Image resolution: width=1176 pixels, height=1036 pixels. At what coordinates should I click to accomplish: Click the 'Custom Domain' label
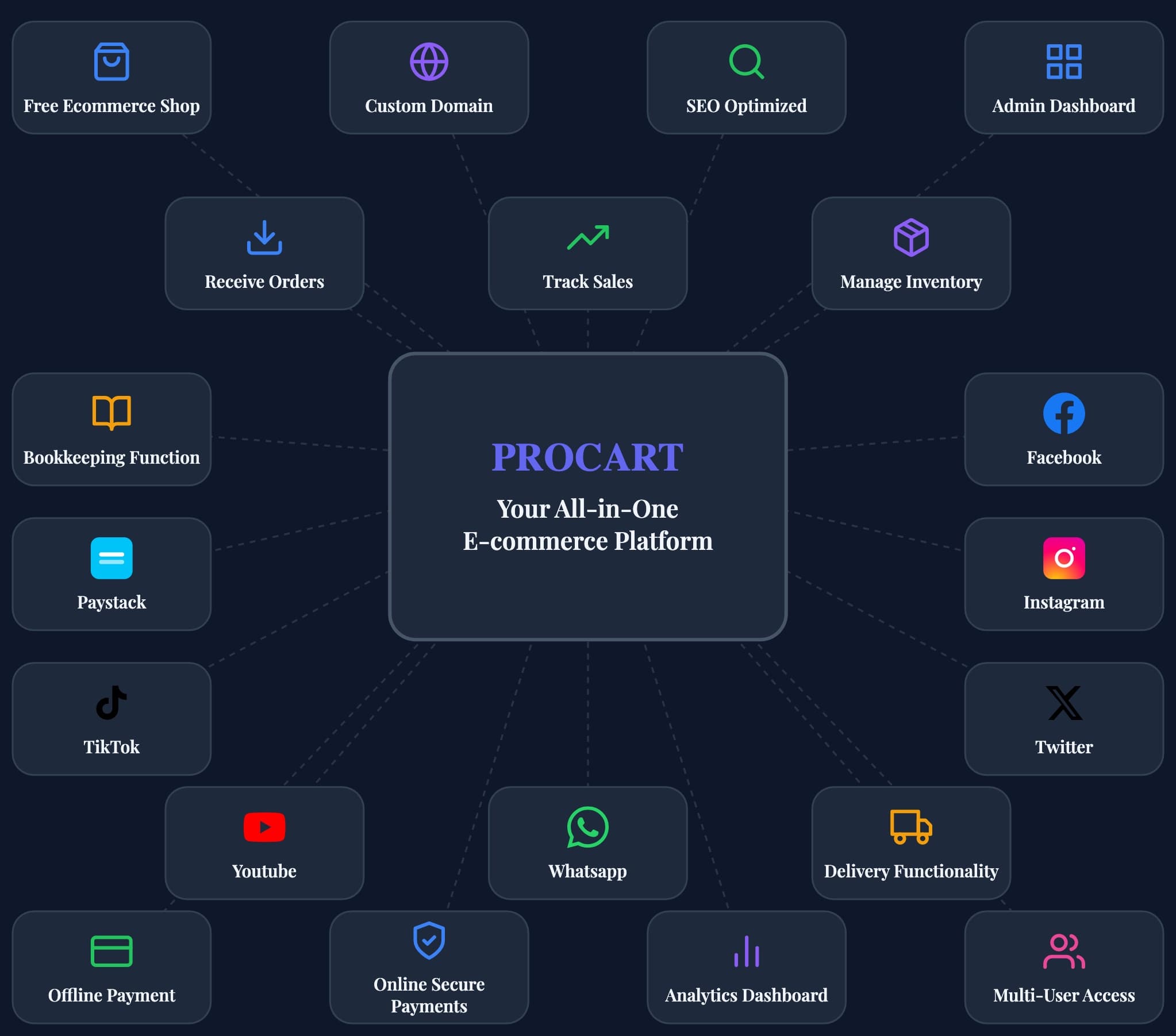pos(429,106)
